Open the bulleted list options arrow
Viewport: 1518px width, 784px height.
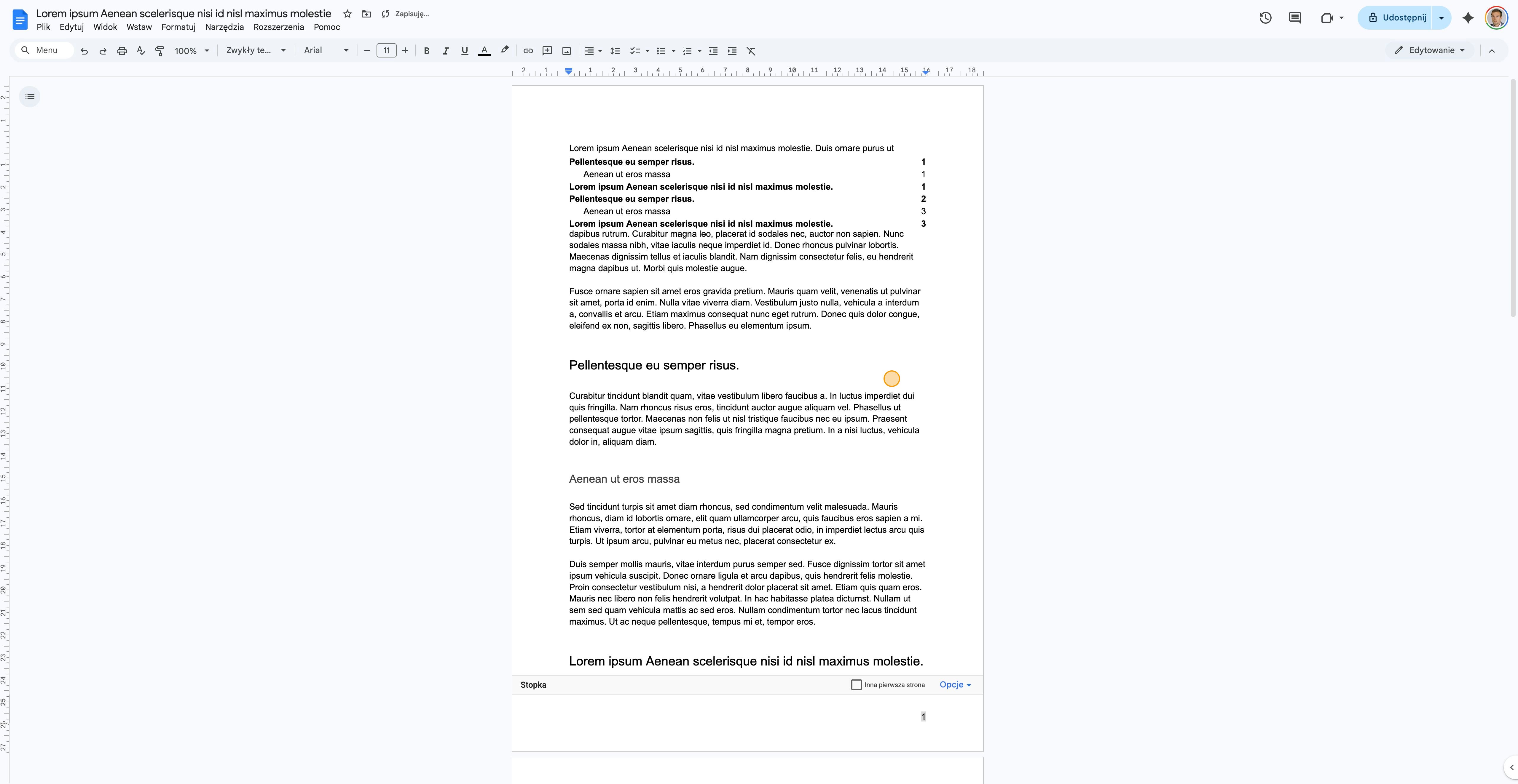[x=674, y=51]
